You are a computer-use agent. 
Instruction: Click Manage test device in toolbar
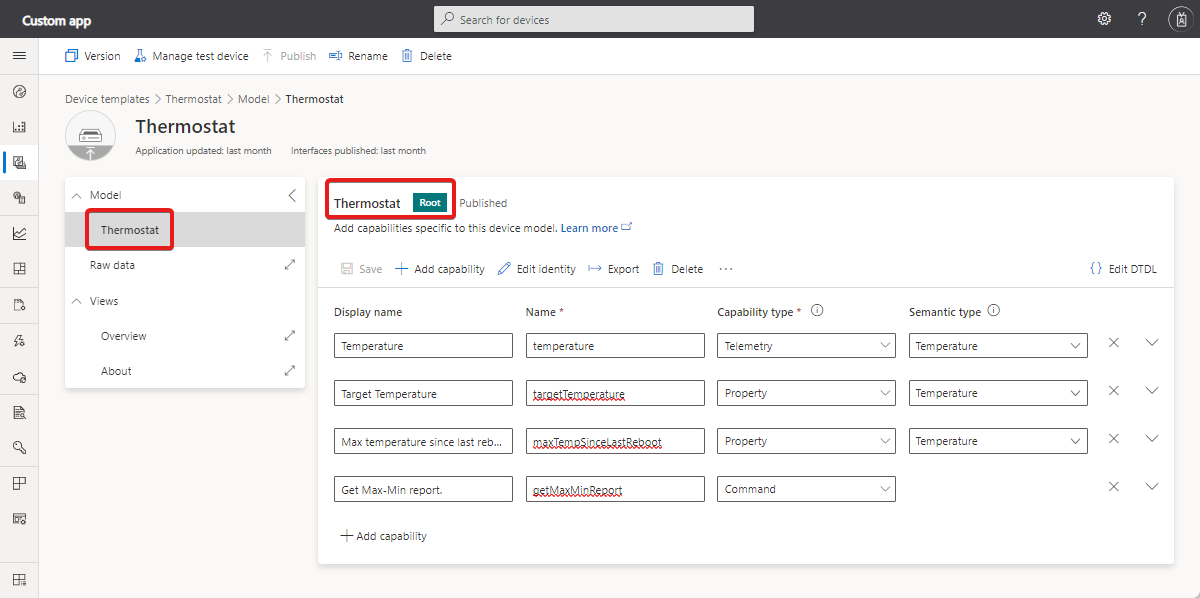191,56
